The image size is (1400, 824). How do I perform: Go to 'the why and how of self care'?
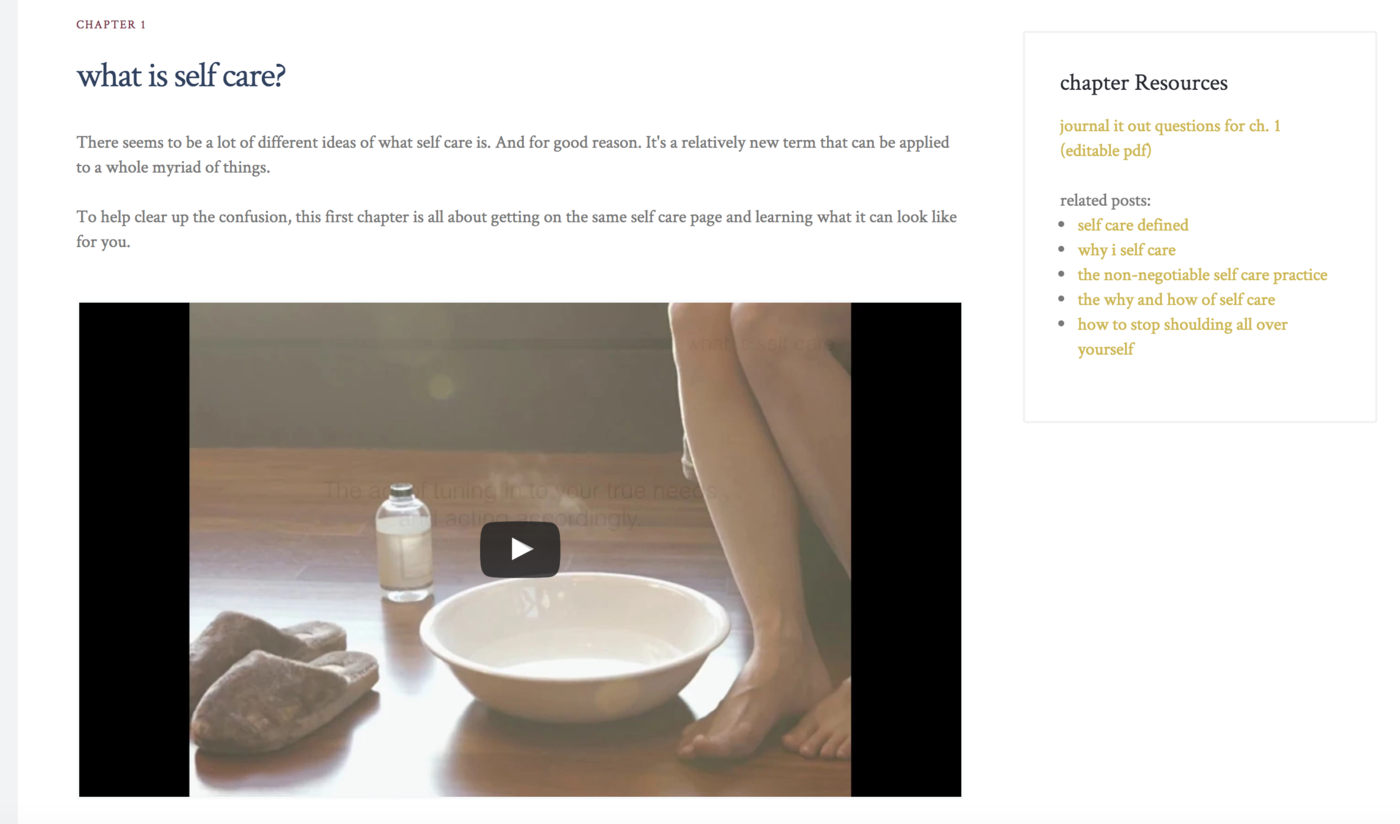pyautogui.click(x=1176, y=299)
